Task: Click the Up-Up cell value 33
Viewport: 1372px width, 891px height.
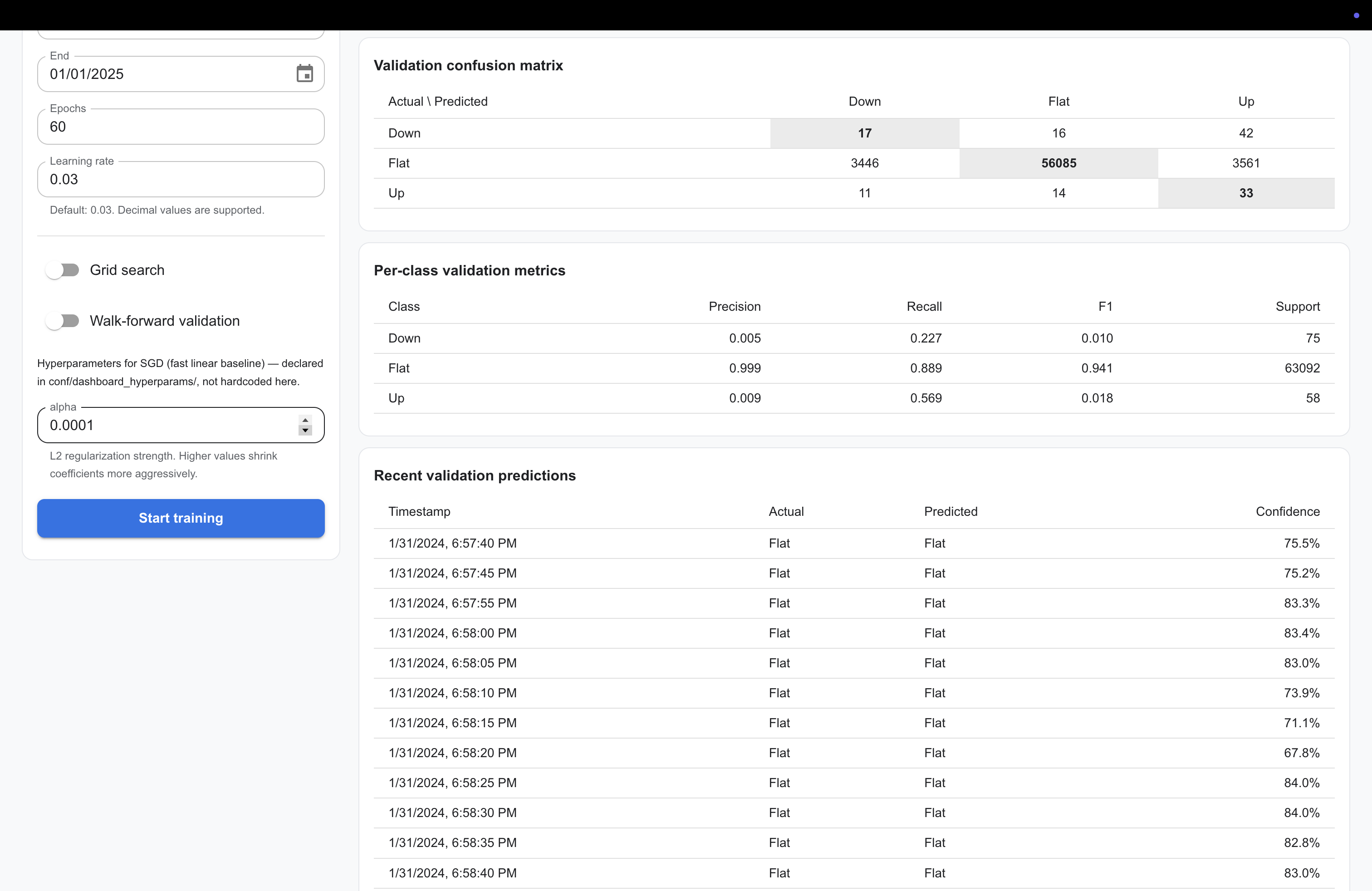Action: (1246, 193)
